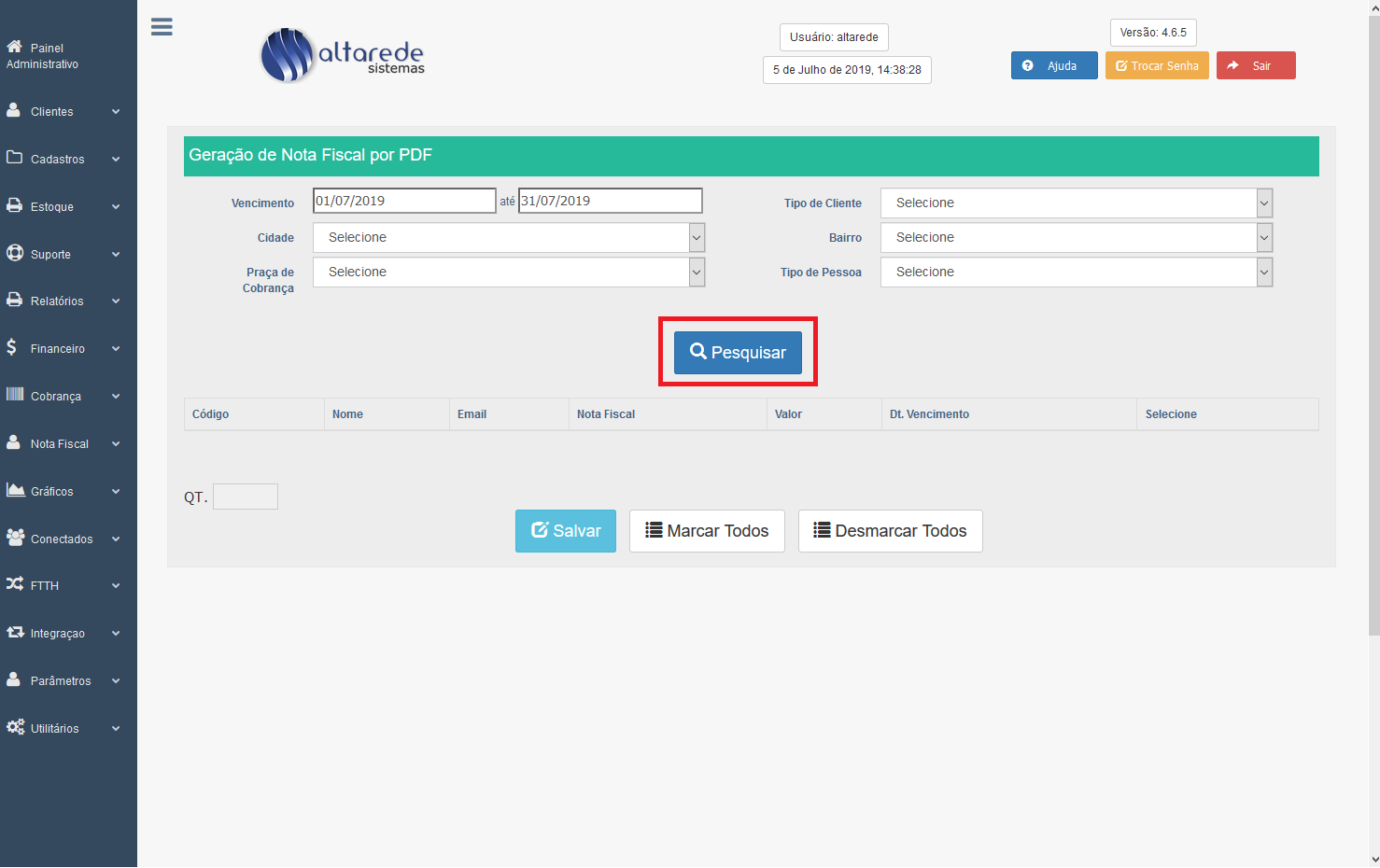Toggle the hamburger menu icon
This screenshot has width=1380, height=868.
click(x=162, y=27)
